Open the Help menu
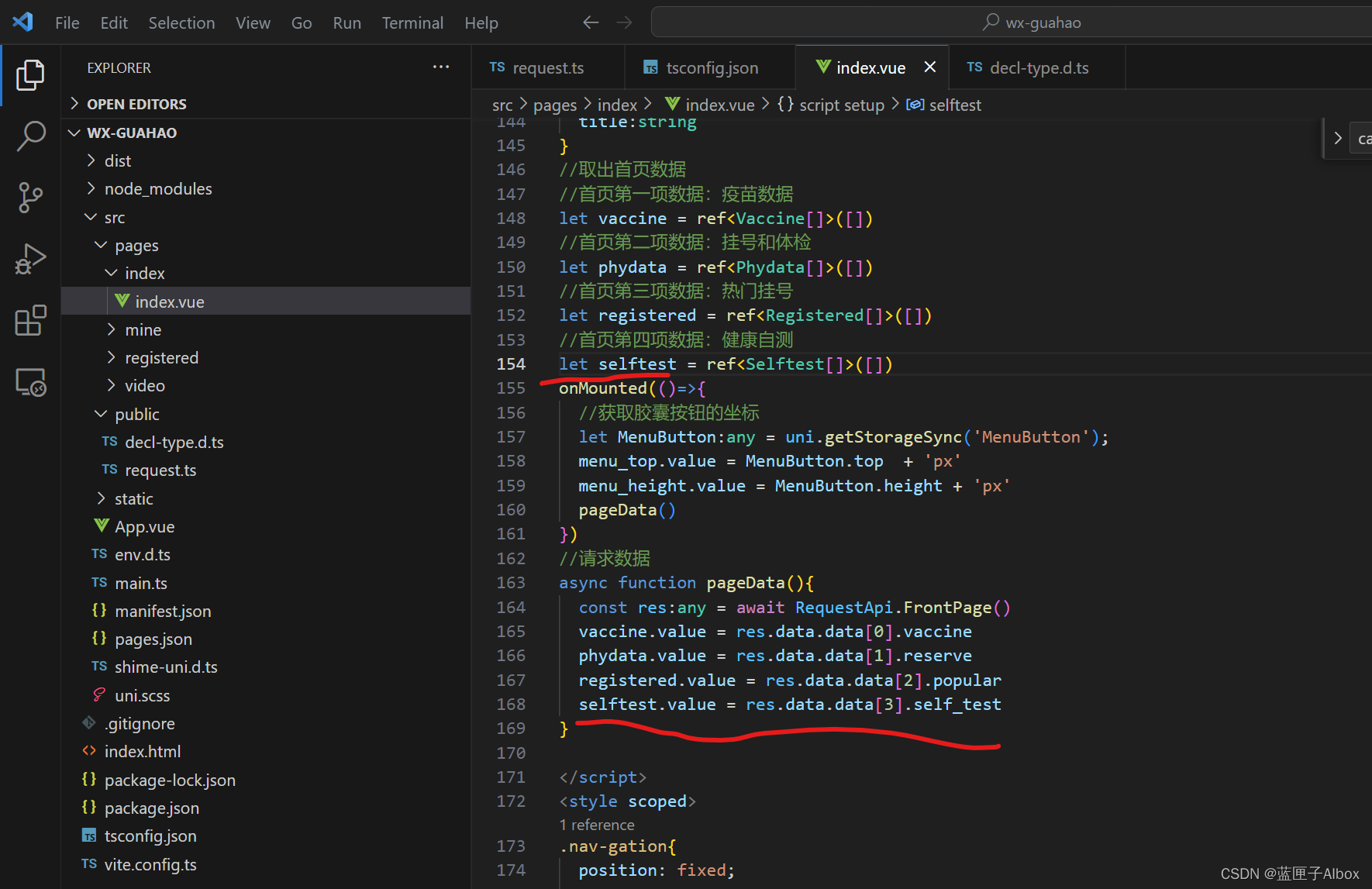1372x889 pixels. (x=481, y=22)
